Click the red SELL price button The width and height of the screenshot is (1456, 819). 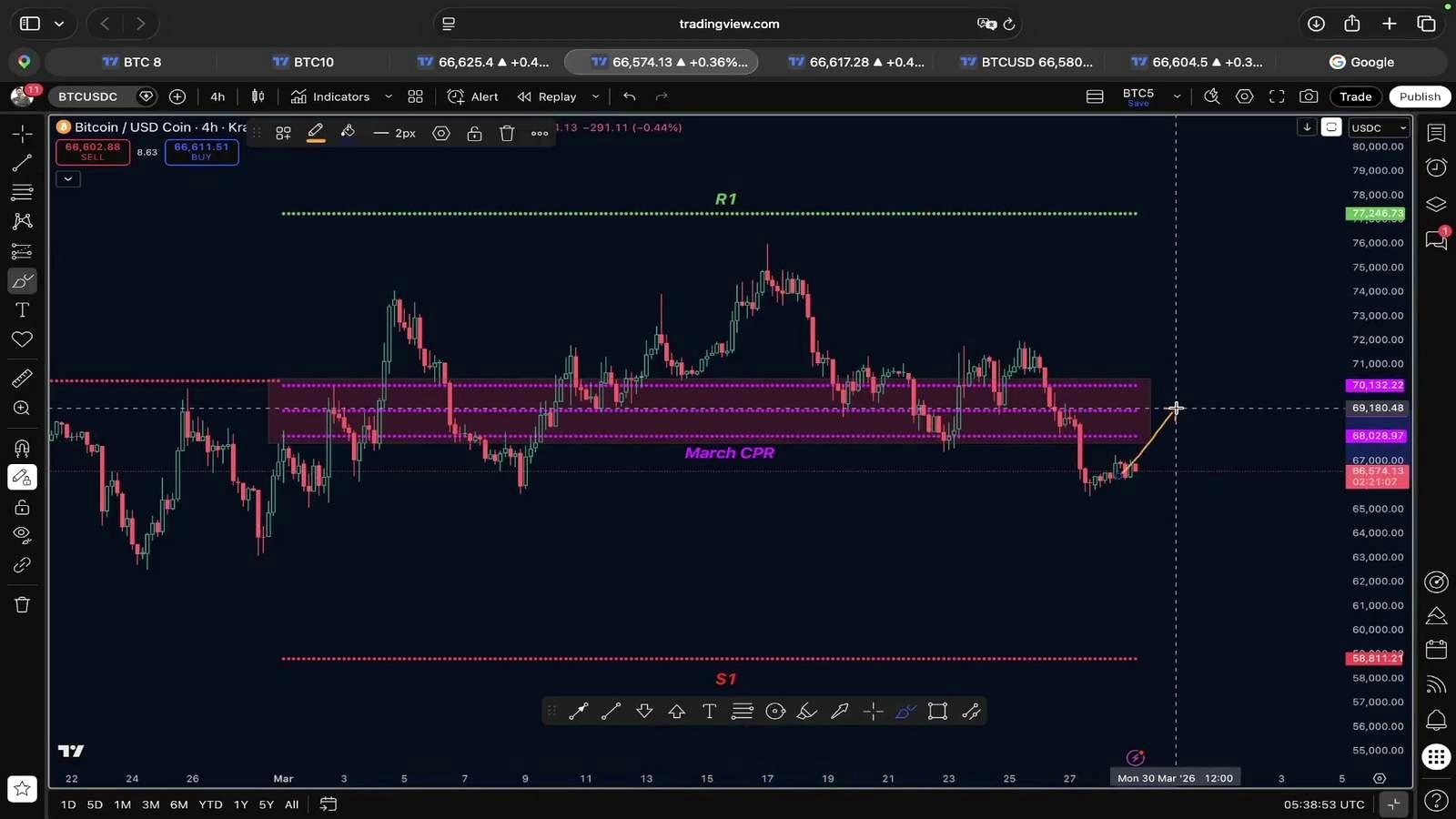(x=93, y=151)
